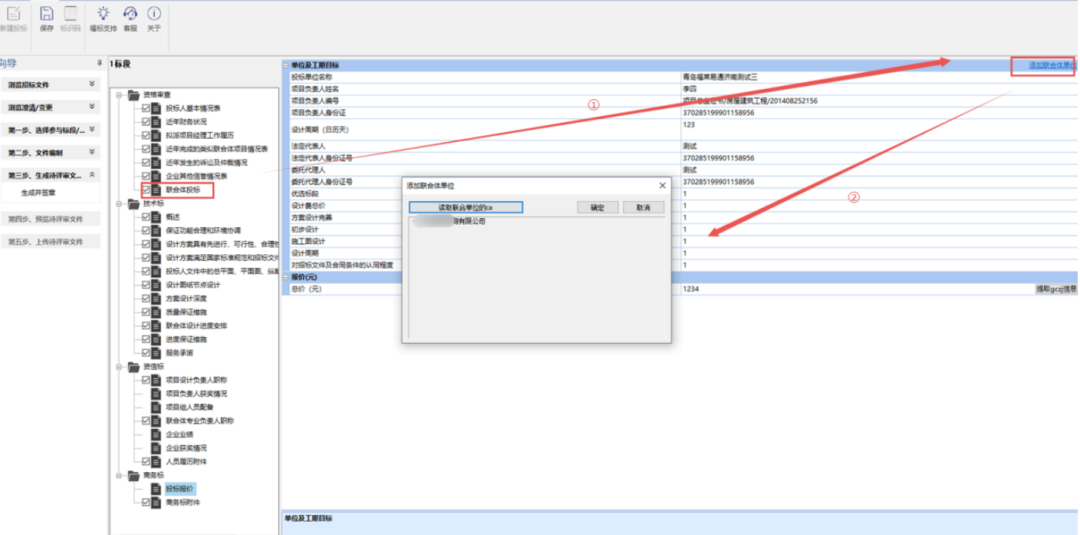Click document icon of 投标人基本情况表
1080x535 pixels.
(x=156, y=109)
